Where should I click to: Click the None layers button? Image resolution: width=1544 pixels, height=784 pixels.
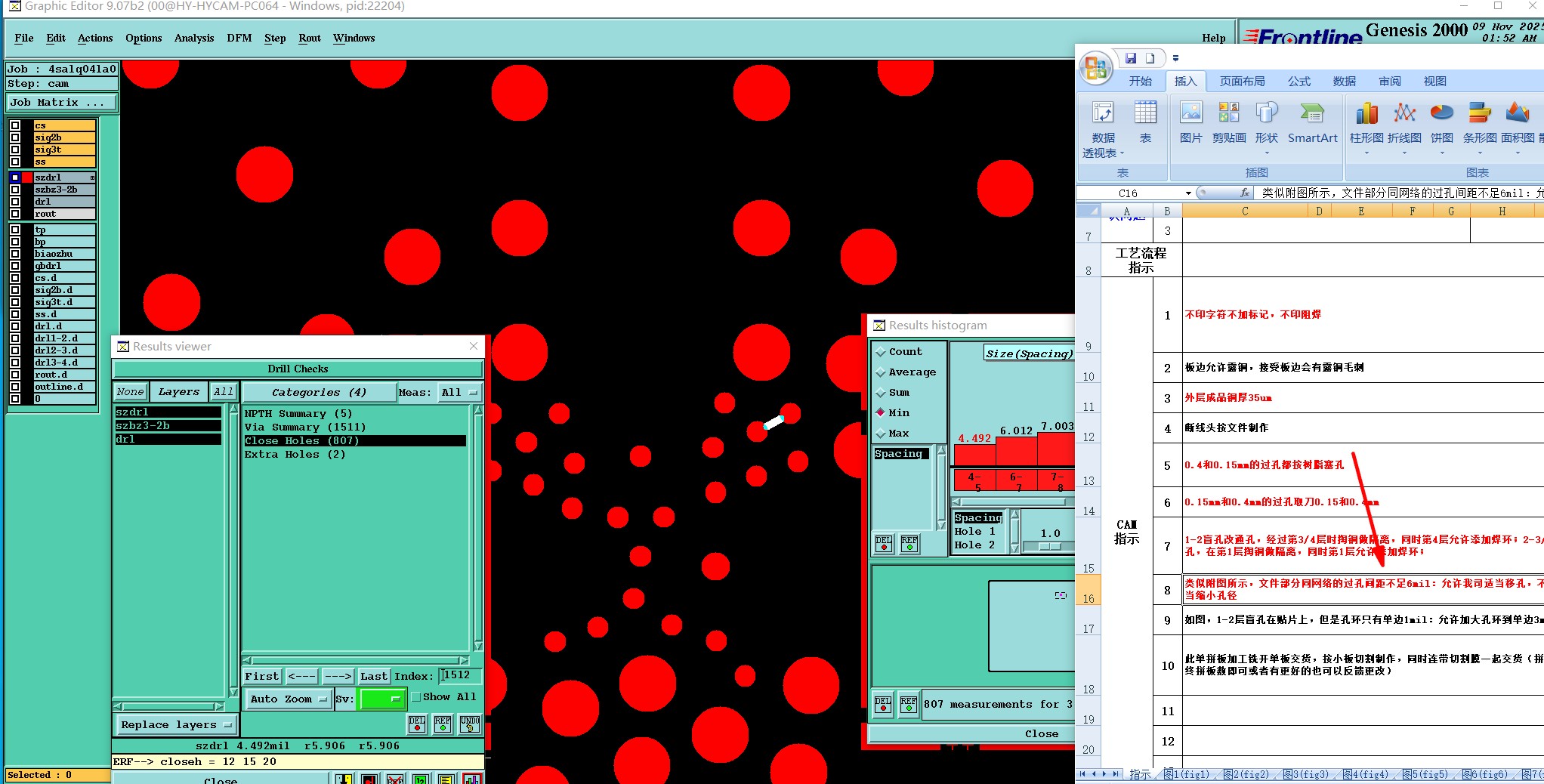click(x=130, y=392)
